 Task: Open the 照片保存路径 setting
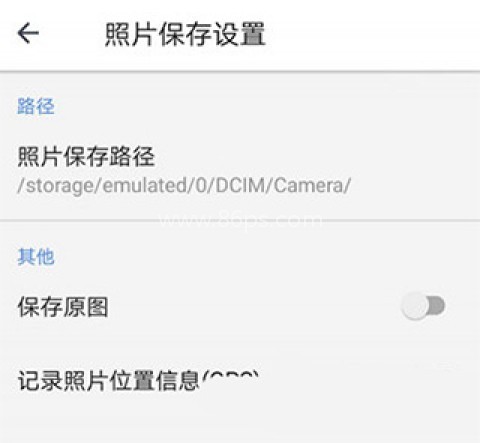pyautogui.click(x=240, y=170)
